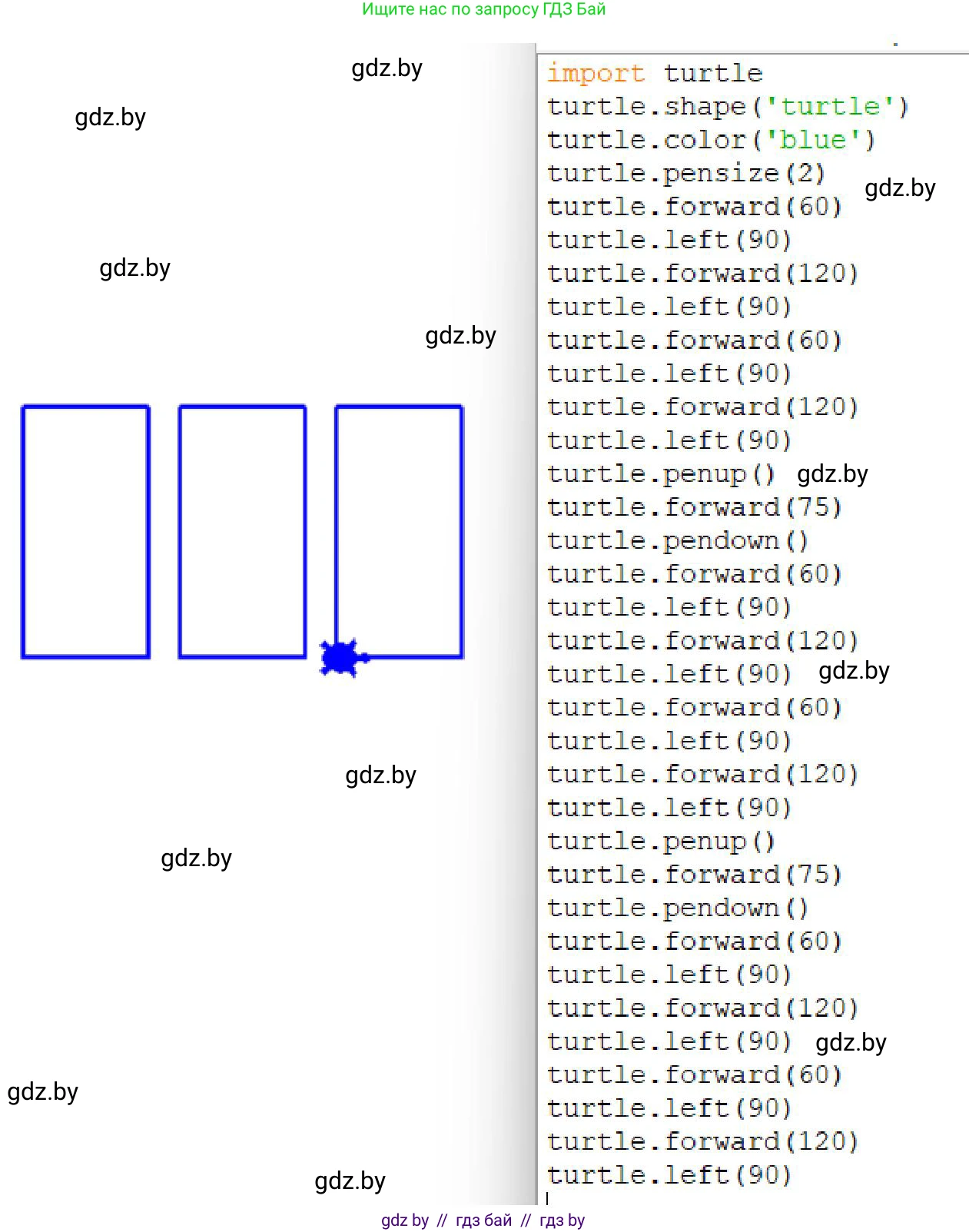
Task: Click the text cursor below the last code line
Action: point(547,1198)
